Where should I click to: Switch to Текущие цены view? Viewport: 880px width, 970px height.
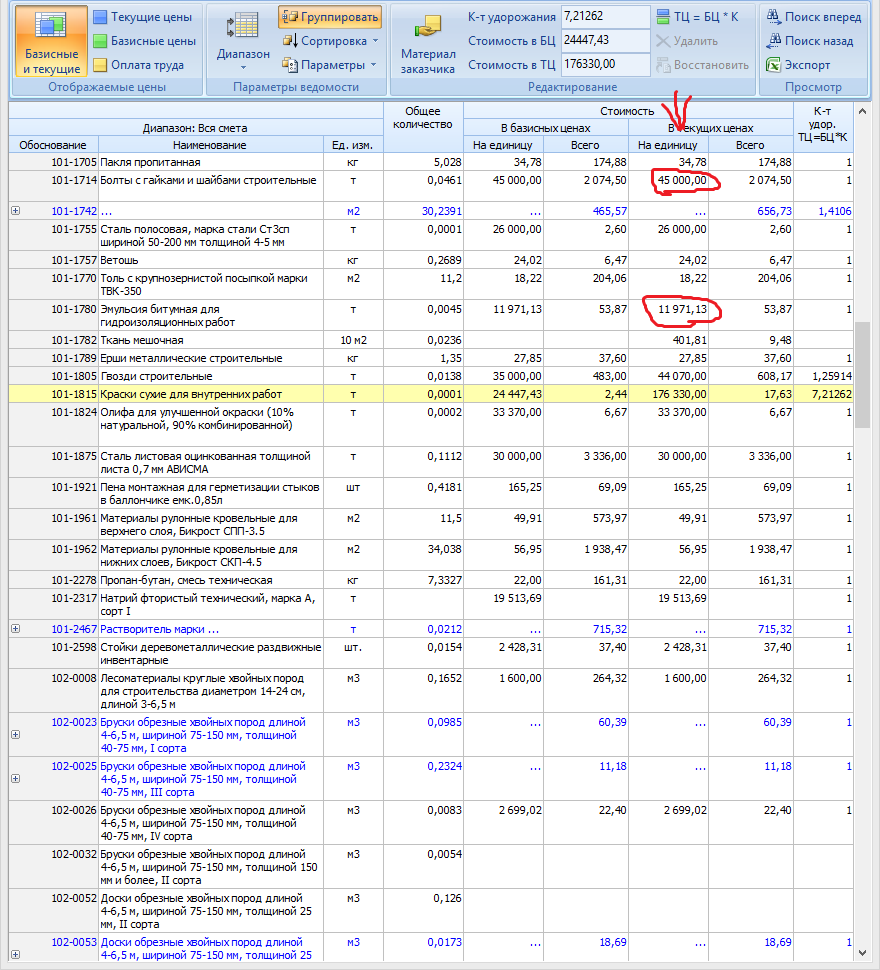coord(144,18)
